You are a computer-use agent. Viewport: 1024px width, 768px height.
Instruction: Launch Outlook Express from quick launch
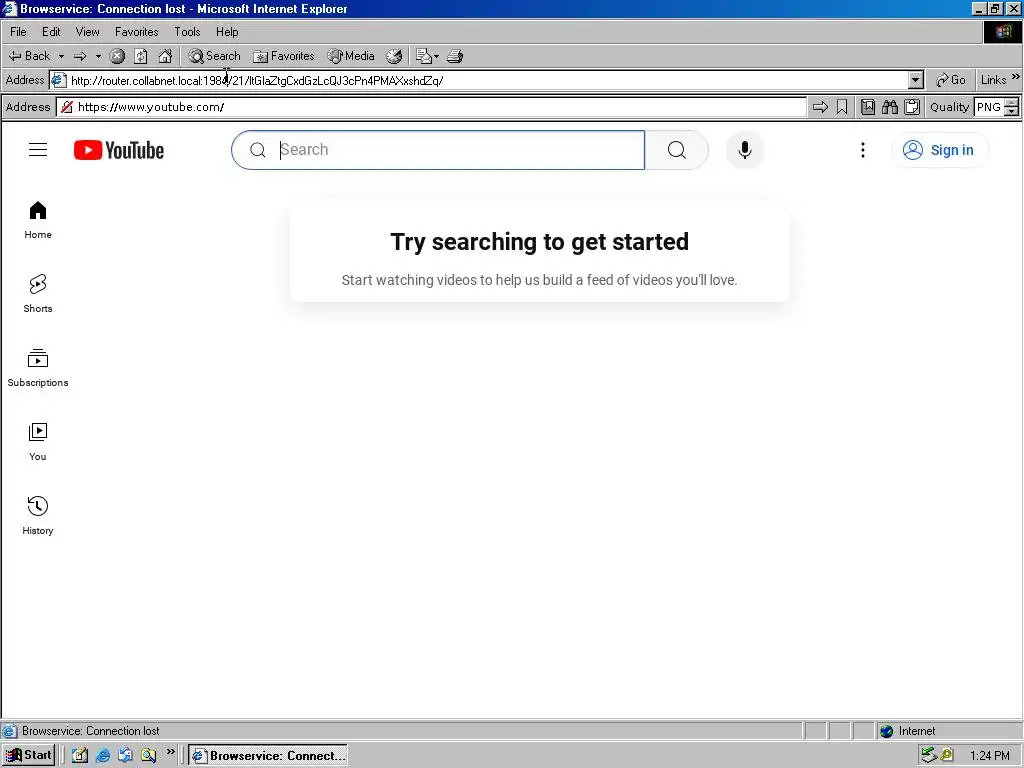click(125, 756)
